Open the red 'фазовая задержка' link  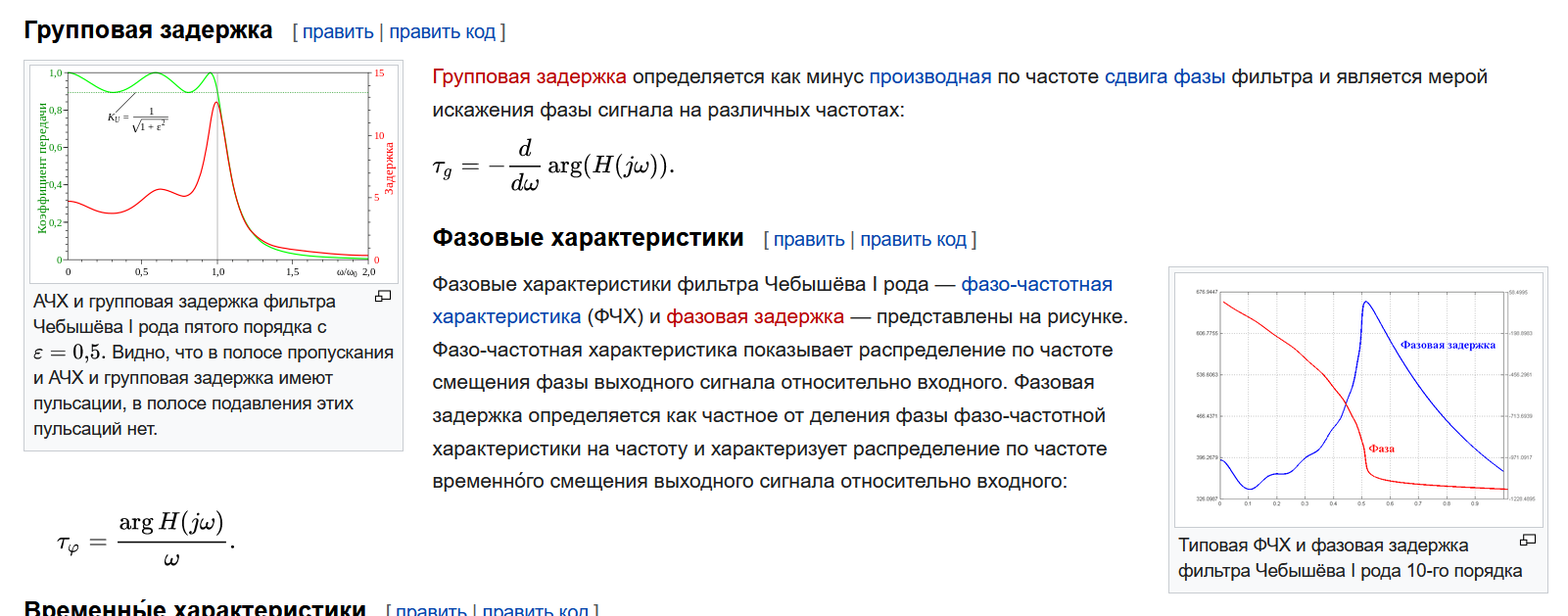pos(754,316)
